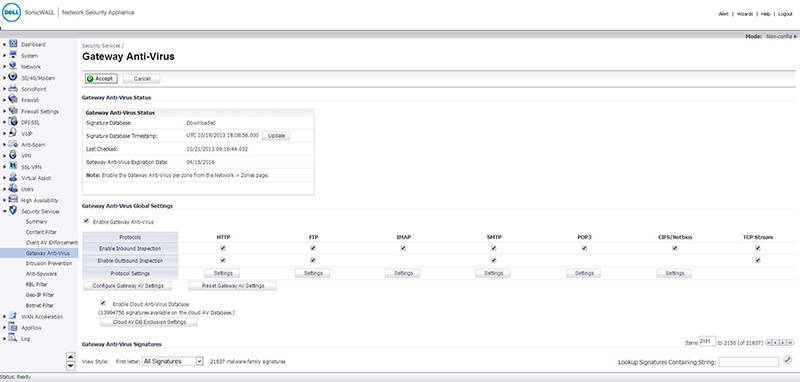This screenshot has height=382, width=800.
Task: Click the Dashboard icon in sidebar
Action: coord(13,44)
